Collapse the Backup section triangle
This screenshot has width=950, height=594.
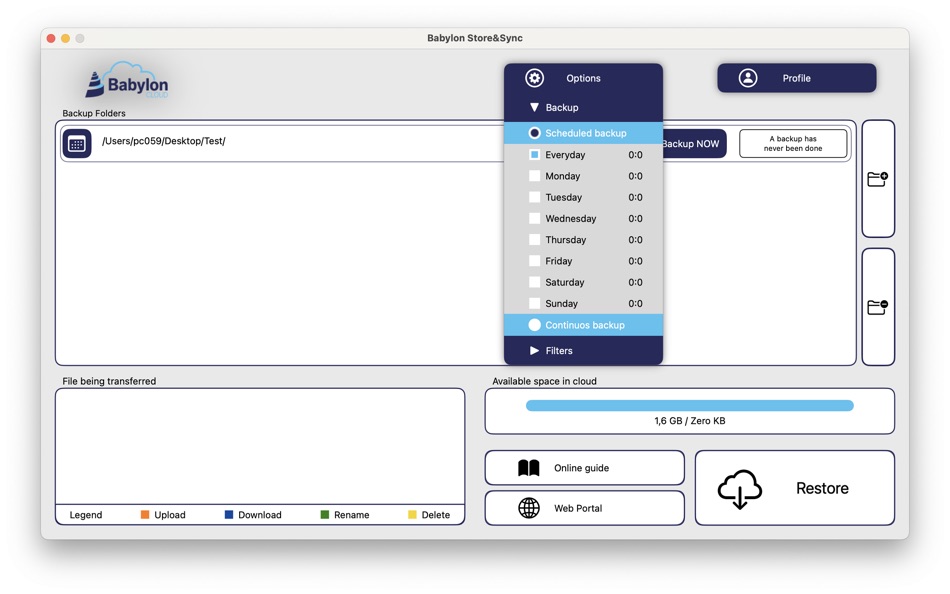click(534, 107)
